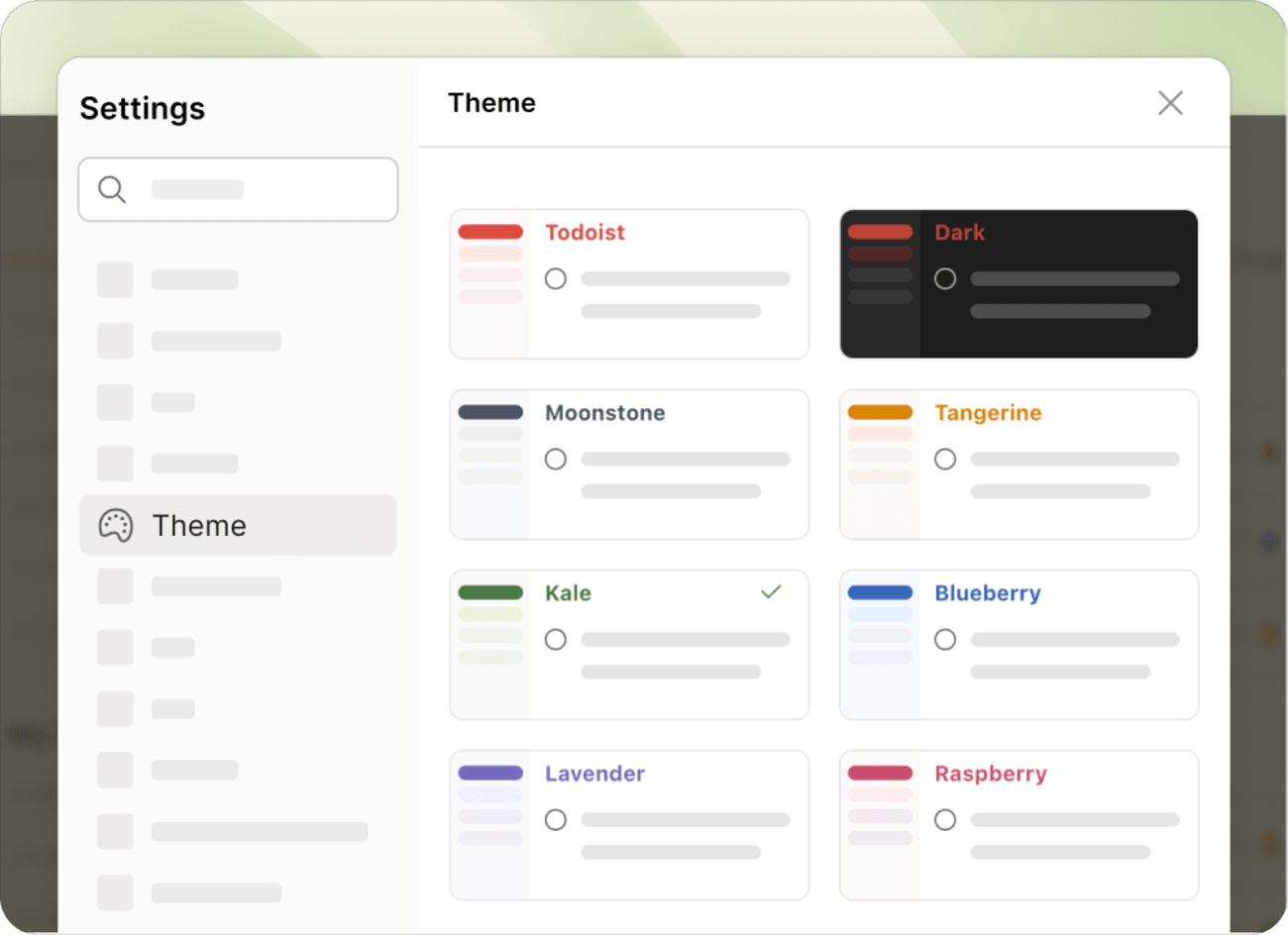Click the Dark theme preview card
The width and height of the screenshot is (1288, 935).
click(x=1019, y=283)
